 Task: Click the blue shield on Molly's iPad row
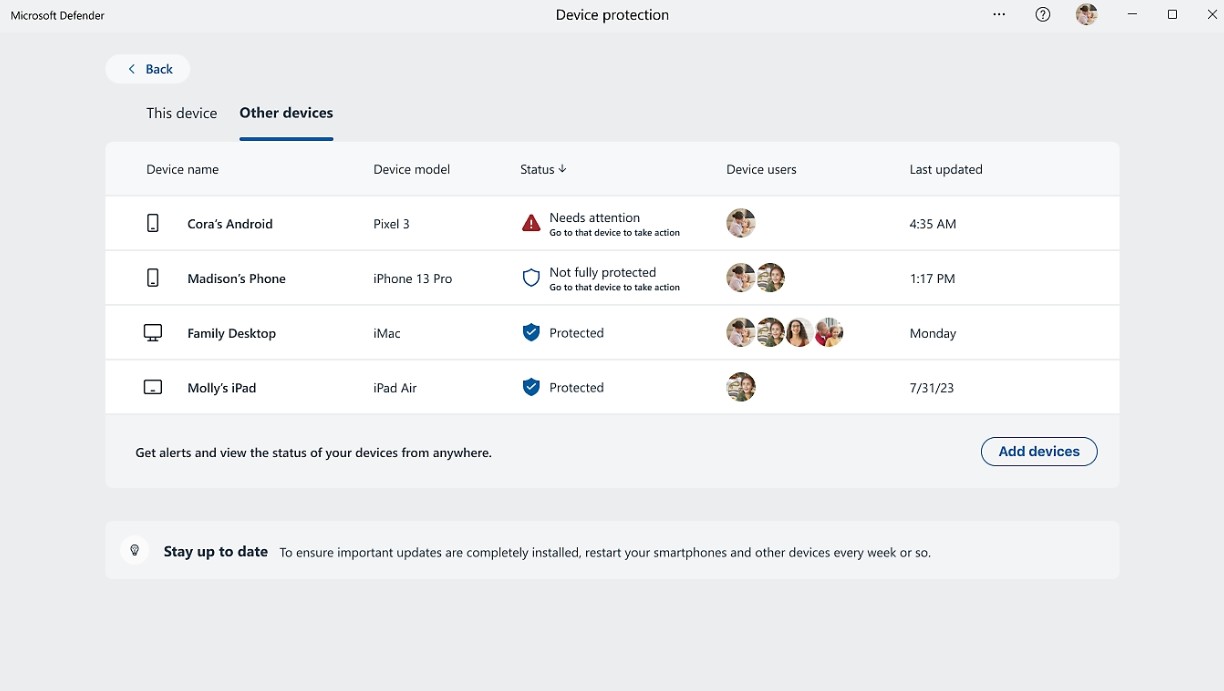click(x=531, y=387)
